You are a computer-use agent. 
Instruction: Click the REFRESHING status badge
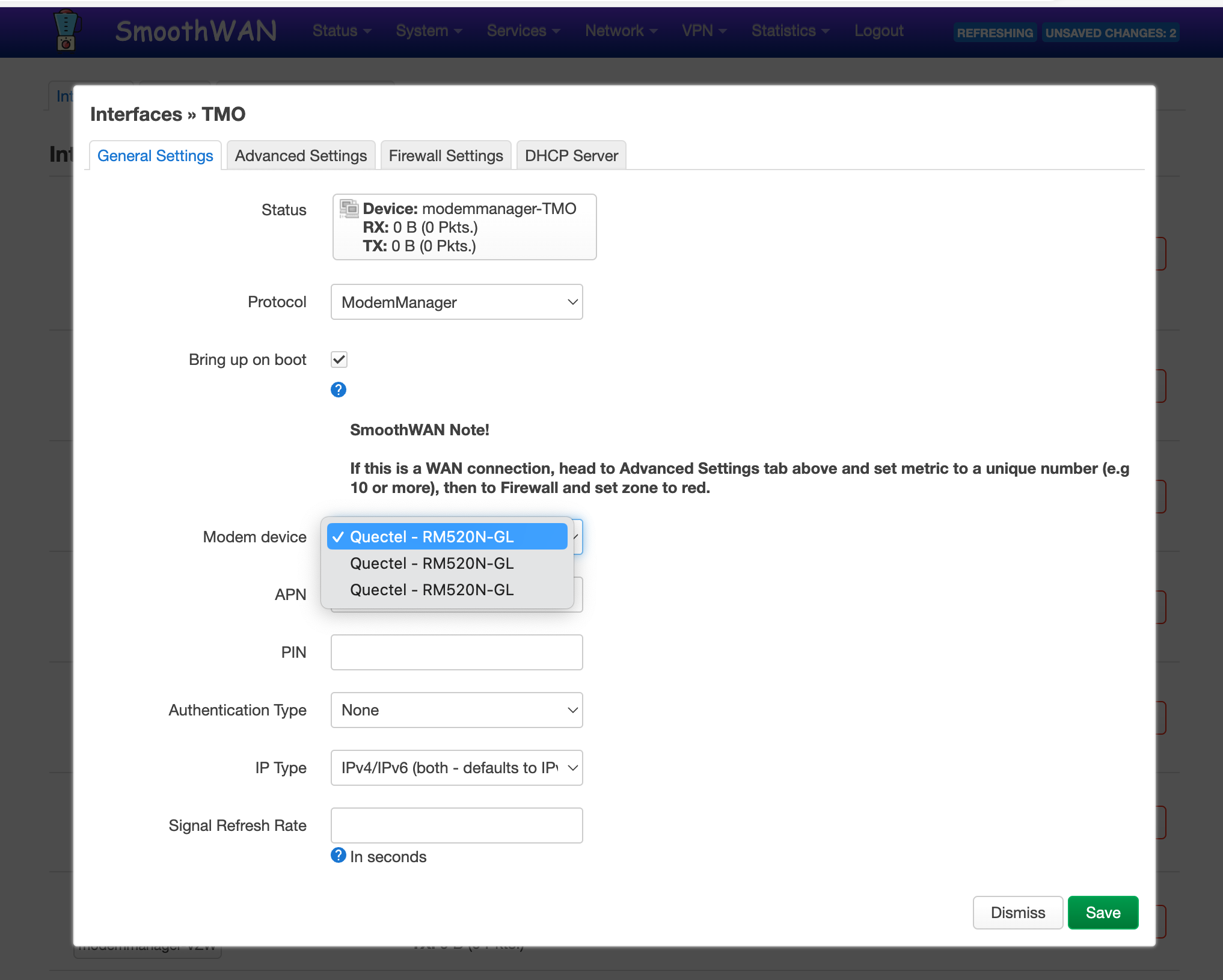(x=995, y=33)
